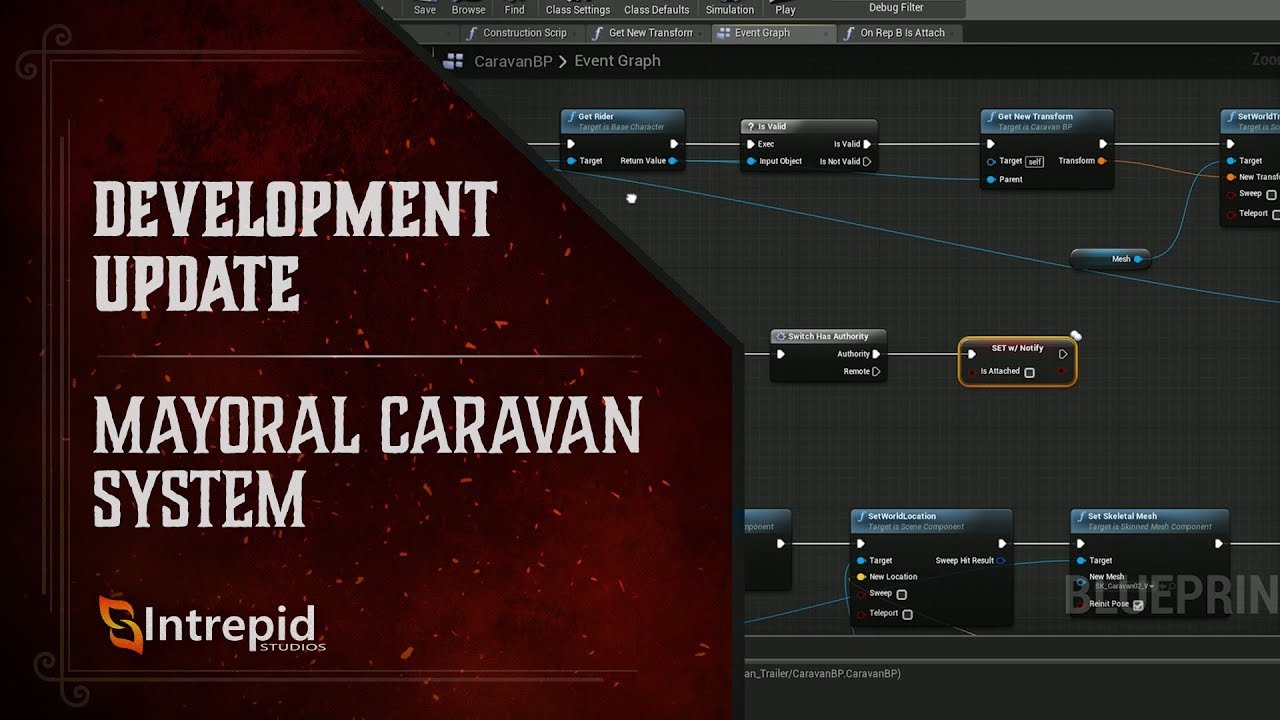
Task: Open Class Settings
Action: [578, 9]
